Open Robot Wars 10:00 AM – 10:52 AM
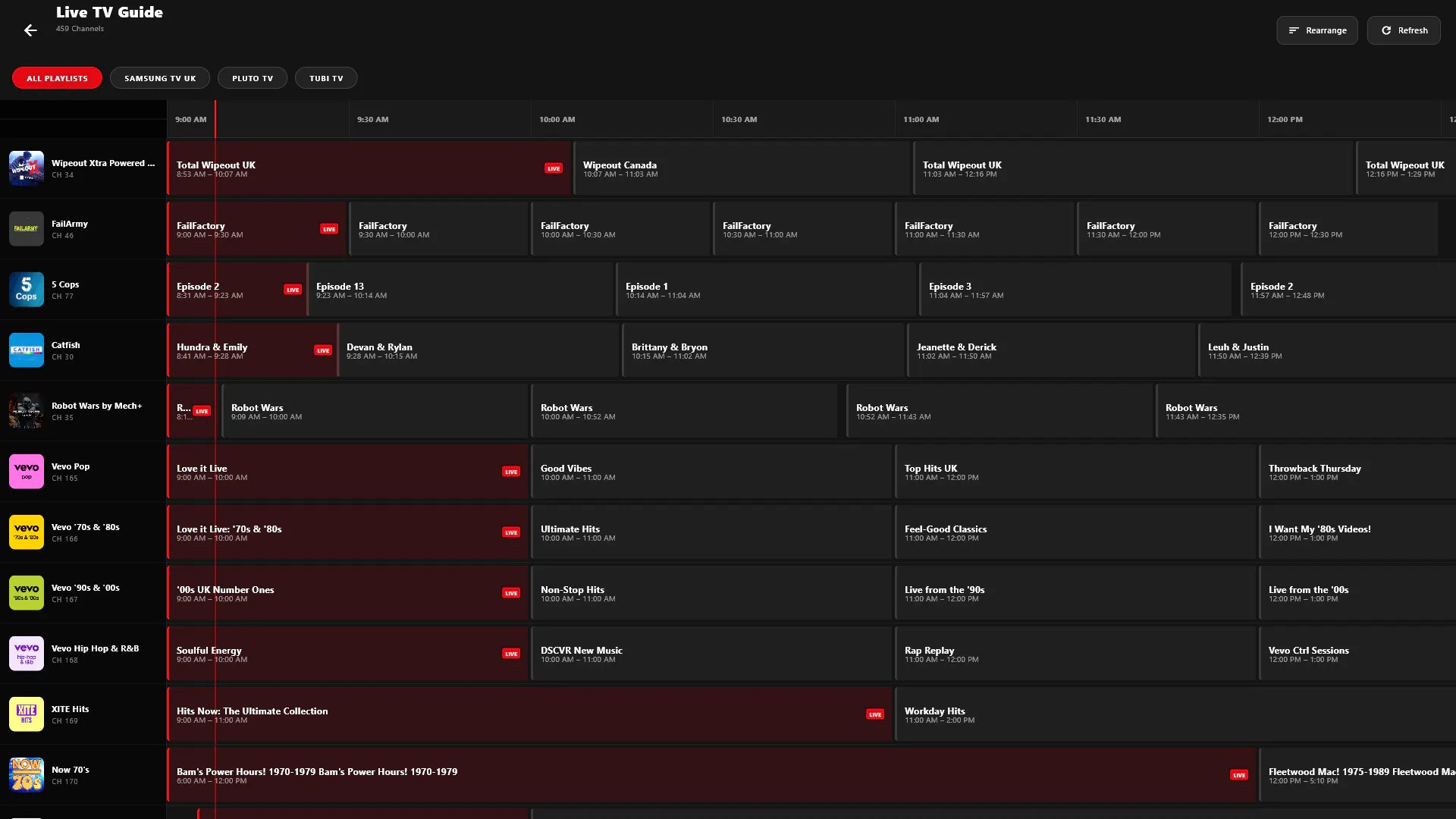The width and height of the screenshot is (1456, 819). pos(684,411)
